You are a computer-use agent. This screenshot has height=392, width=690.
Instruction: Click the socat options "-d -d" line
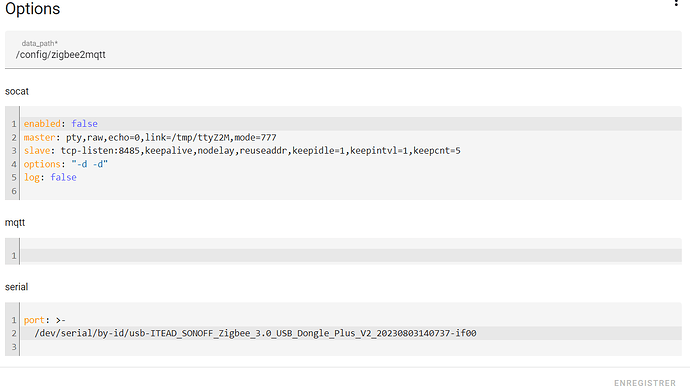[351, 164]
